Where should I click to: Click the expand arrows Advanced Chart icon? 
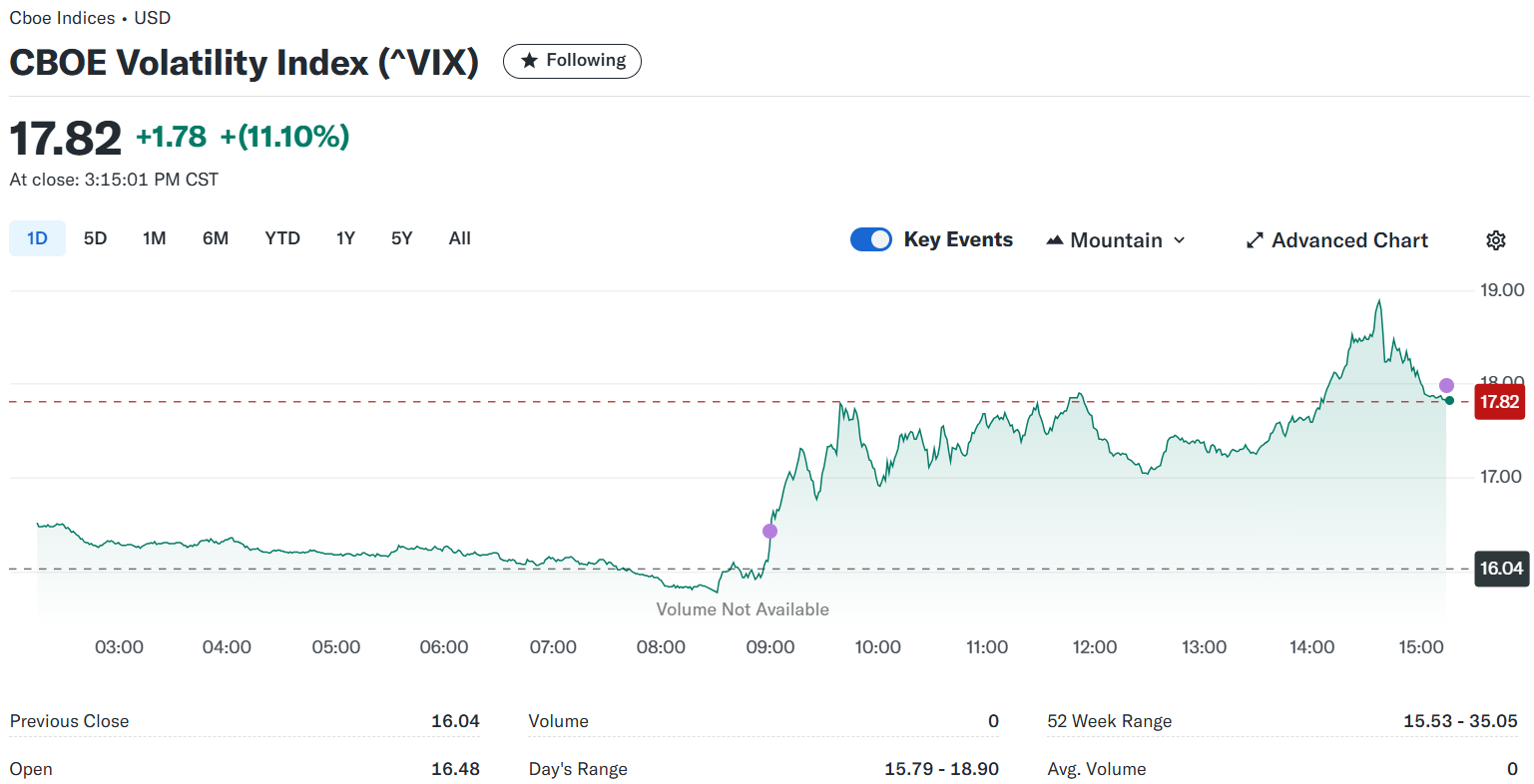pyautogui.click(x=1255, y=240)
